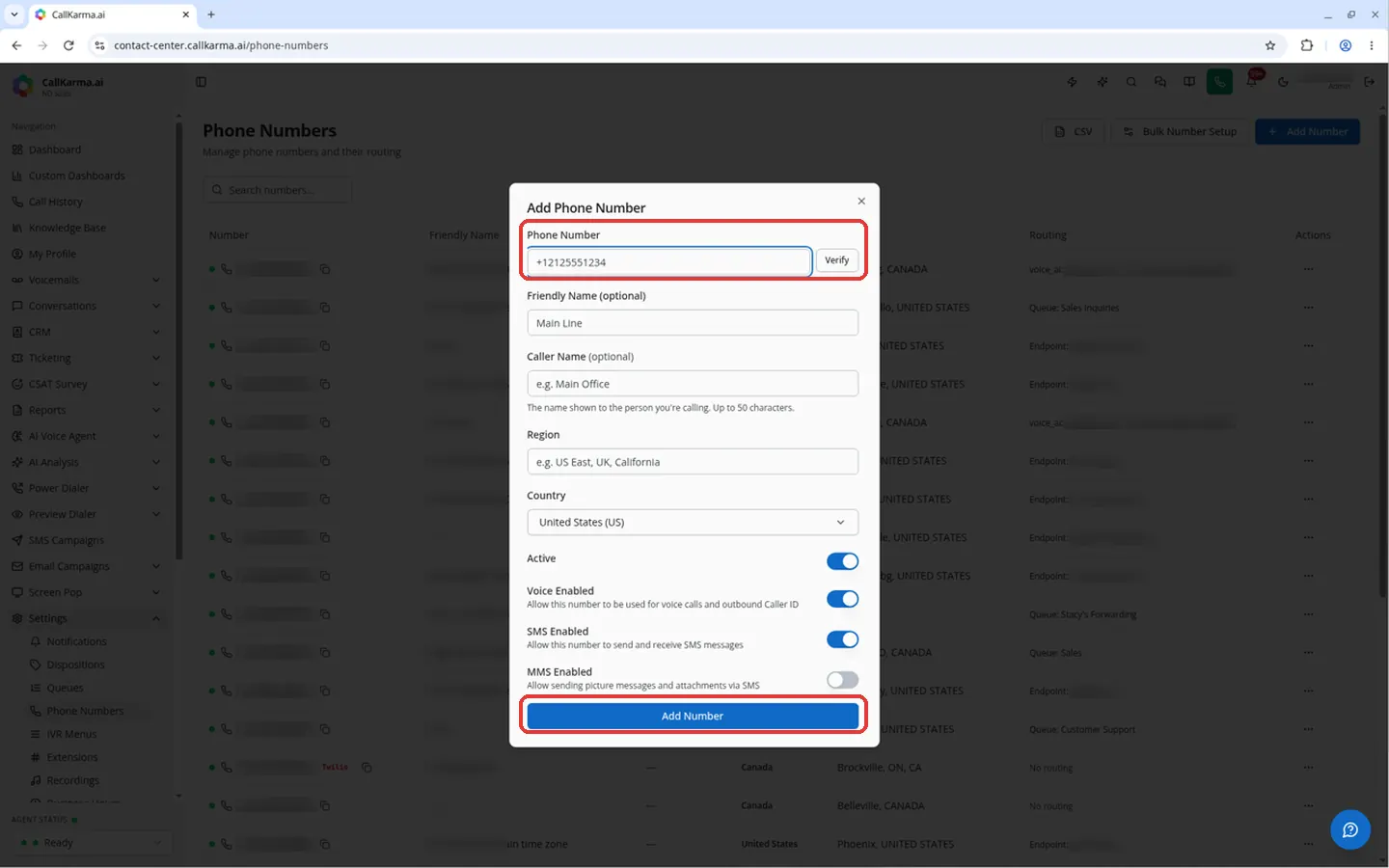
Task: Click the Verify button
Action: pos(837,260)
